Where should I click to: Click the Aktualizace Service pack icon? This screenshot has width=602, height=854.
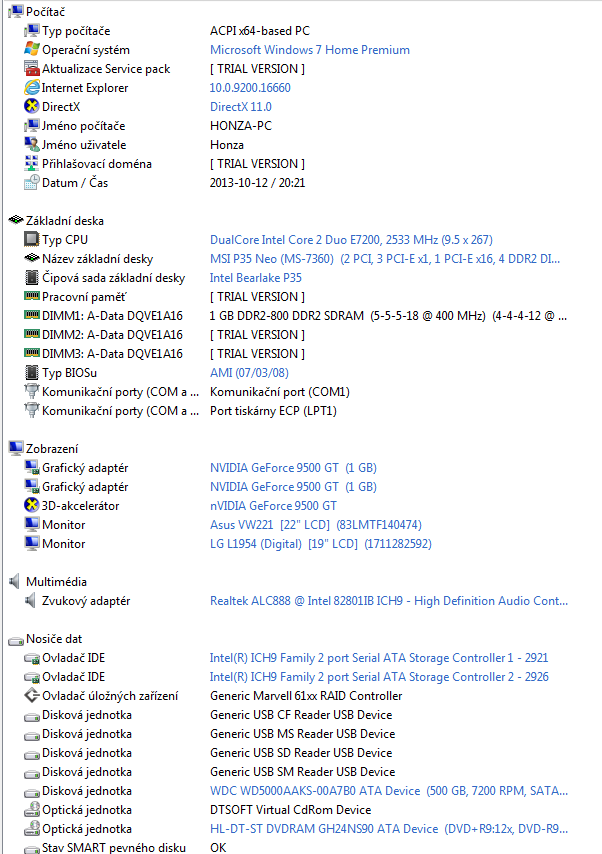pyautogui.click(x=32, y=68)
